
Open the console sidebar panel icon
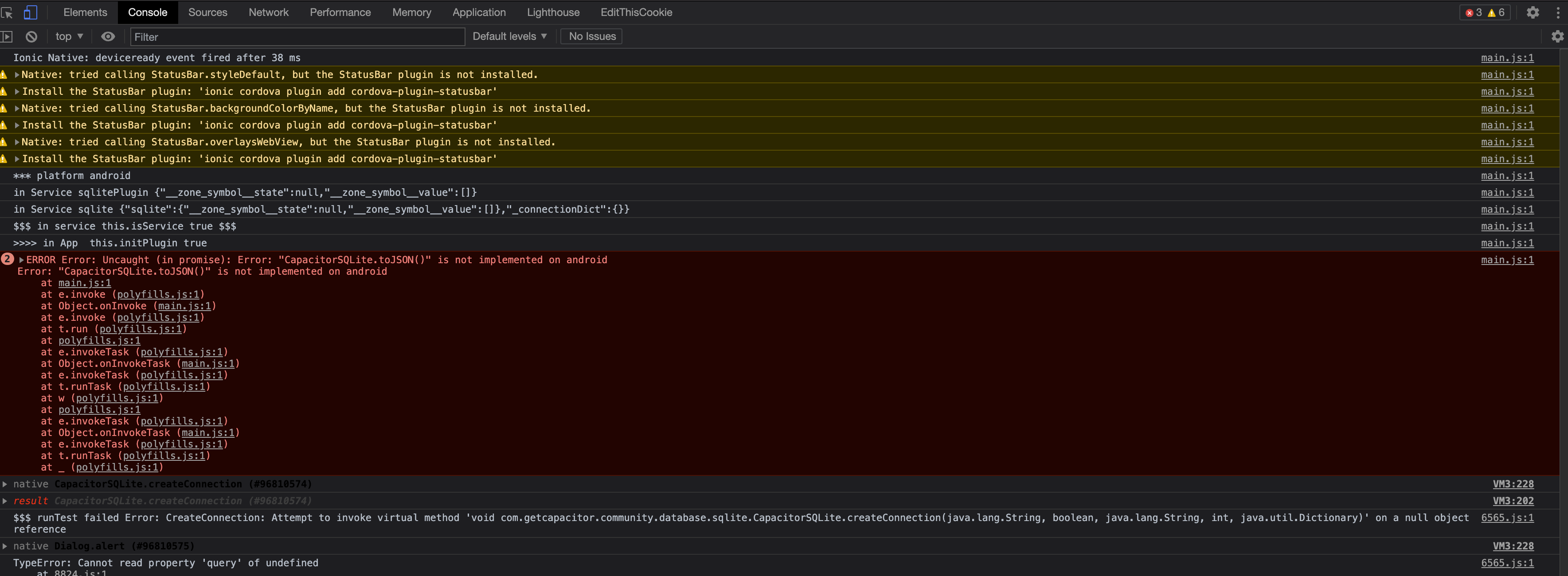pos(7,36)
